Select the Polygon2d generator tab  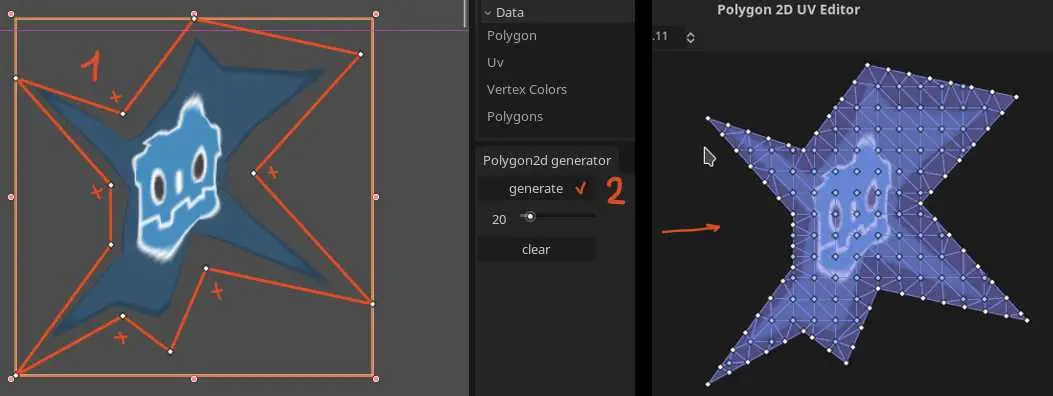[547, 160]
